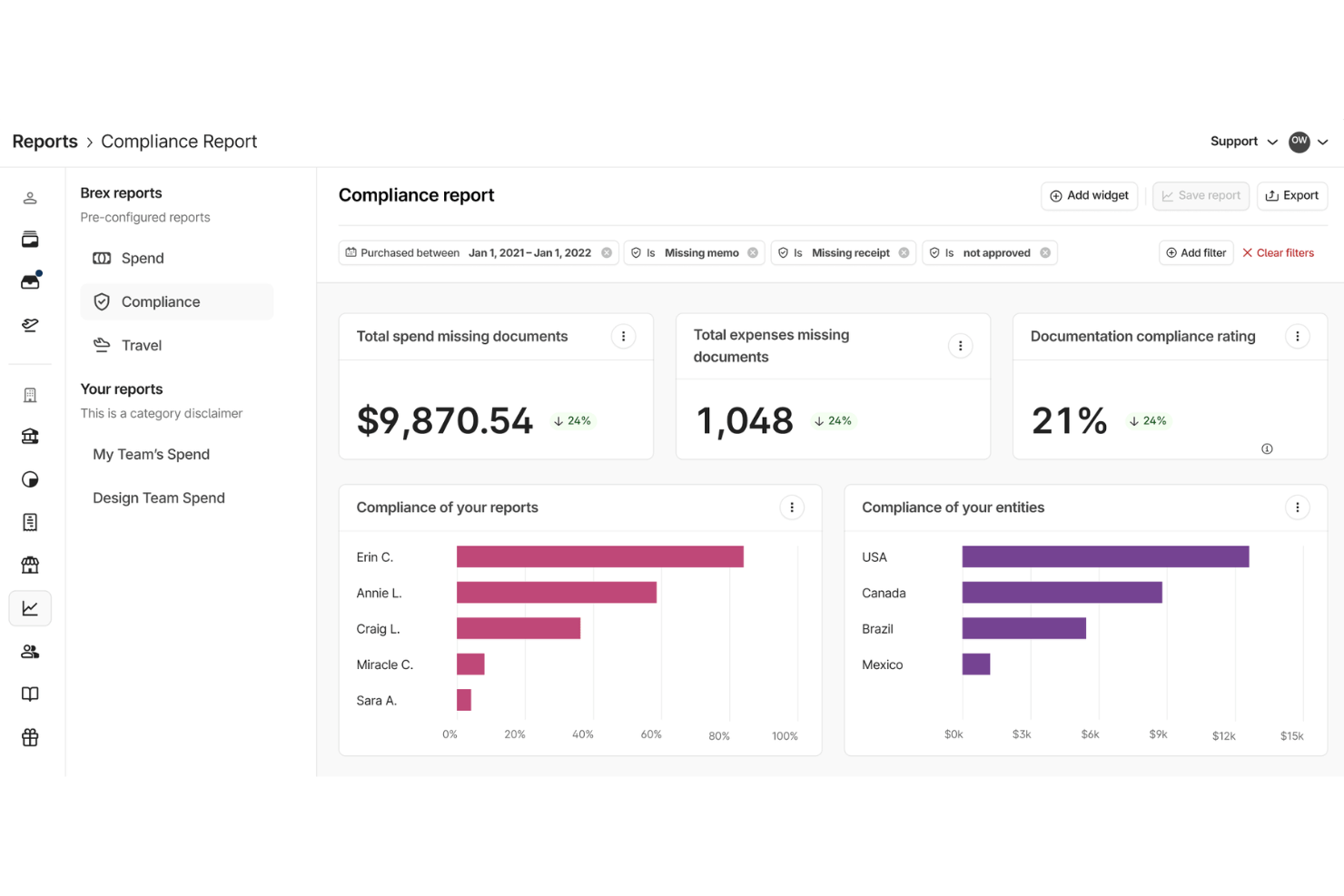The height and width of the screenshot is (896, 1344).
Task: Click the Export button
Action: pos(1291,196)
